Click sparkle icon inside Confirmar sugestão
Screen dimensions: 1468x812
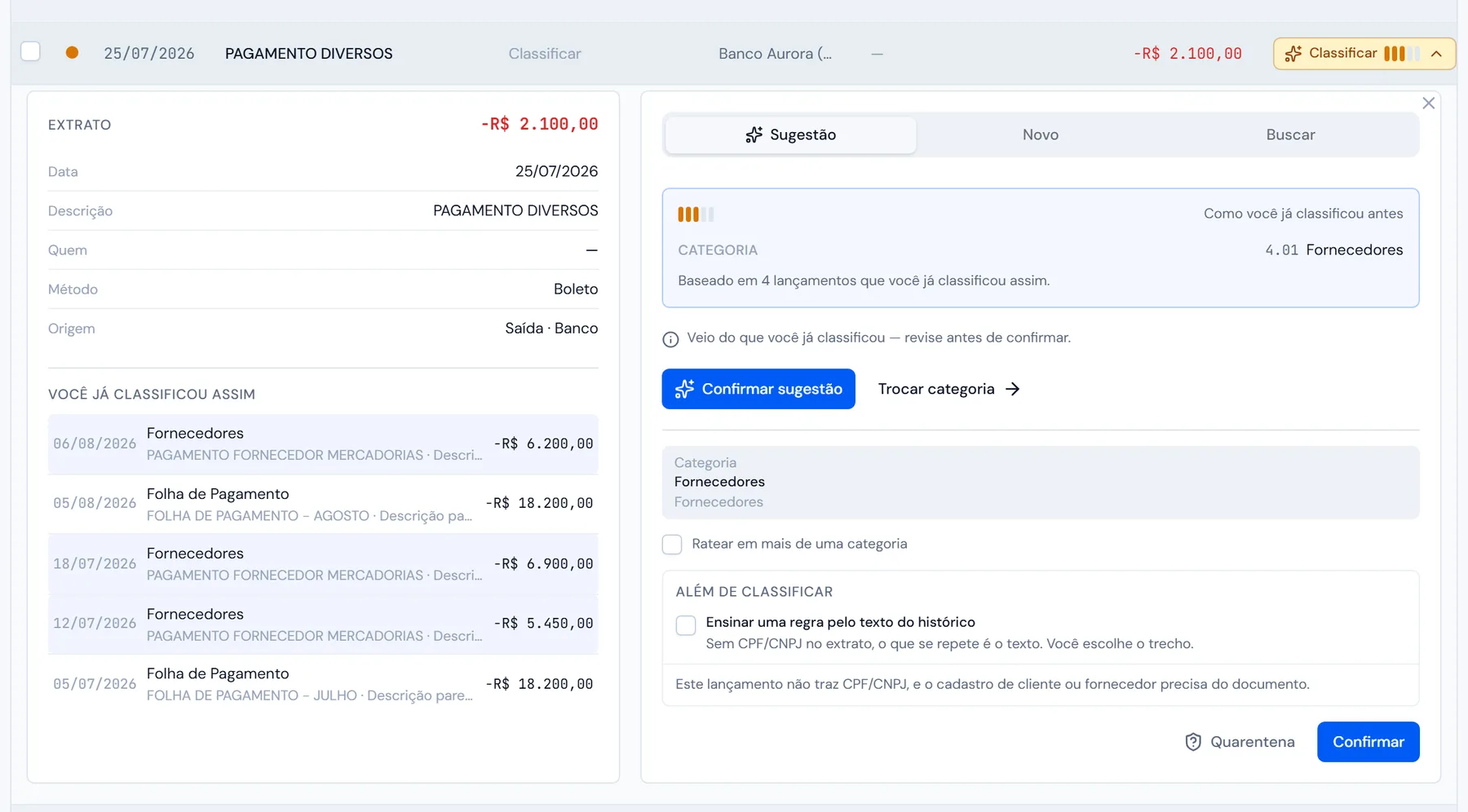pos(684,389)
